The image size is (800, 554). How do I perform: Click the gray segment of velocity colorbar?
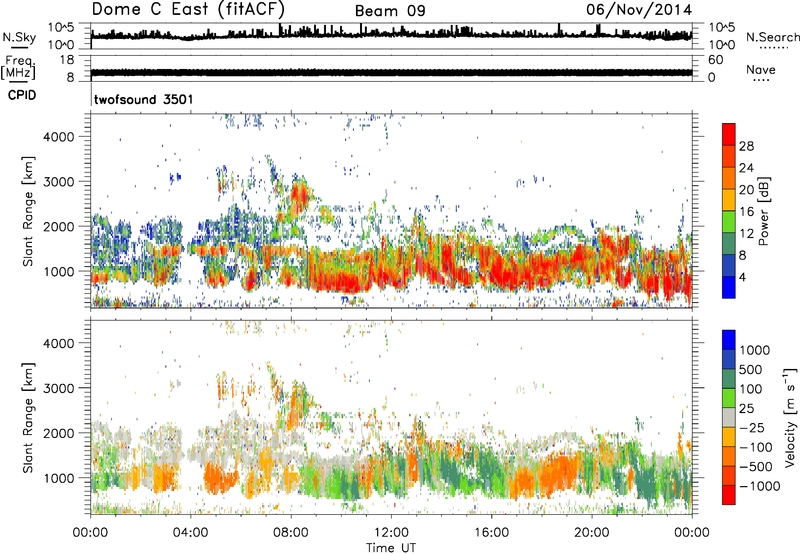click(729, 418)
